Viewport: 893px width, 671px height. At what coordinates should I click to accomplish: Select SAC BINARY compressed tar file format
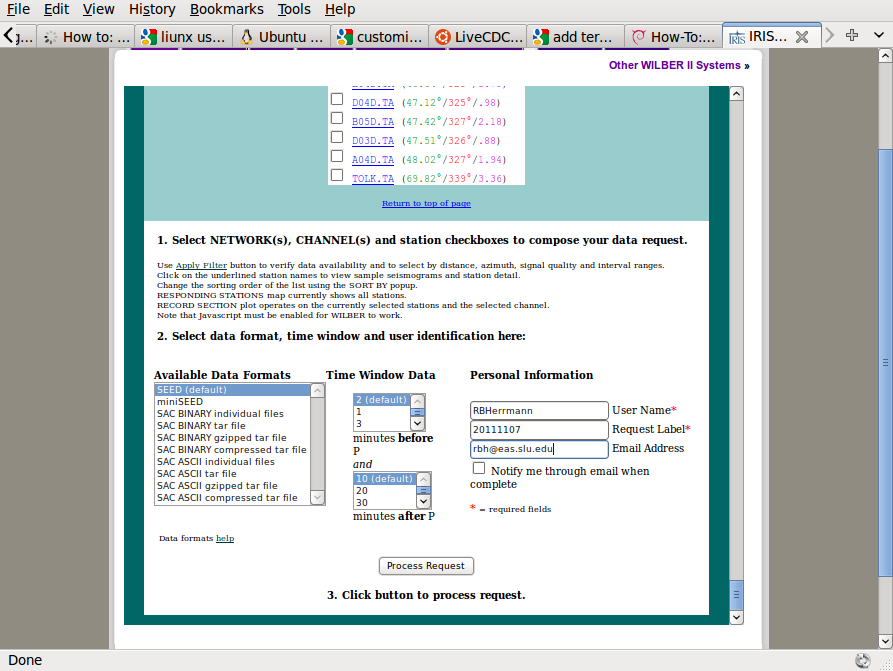(233, 449)
